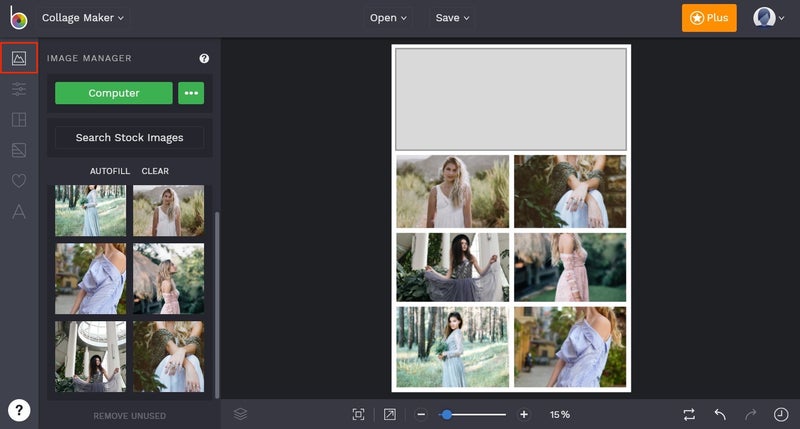This screenshot has width=800, height=429.
Task: Open the Image Manager sidebar icon
Action: point(19,58)
